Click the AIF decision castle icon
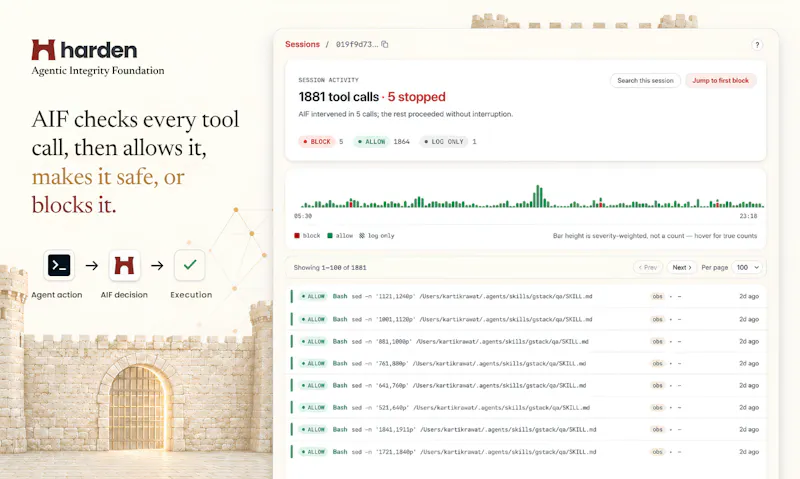The height and width of the screenshot is (479, 800). tap(124, 265)
